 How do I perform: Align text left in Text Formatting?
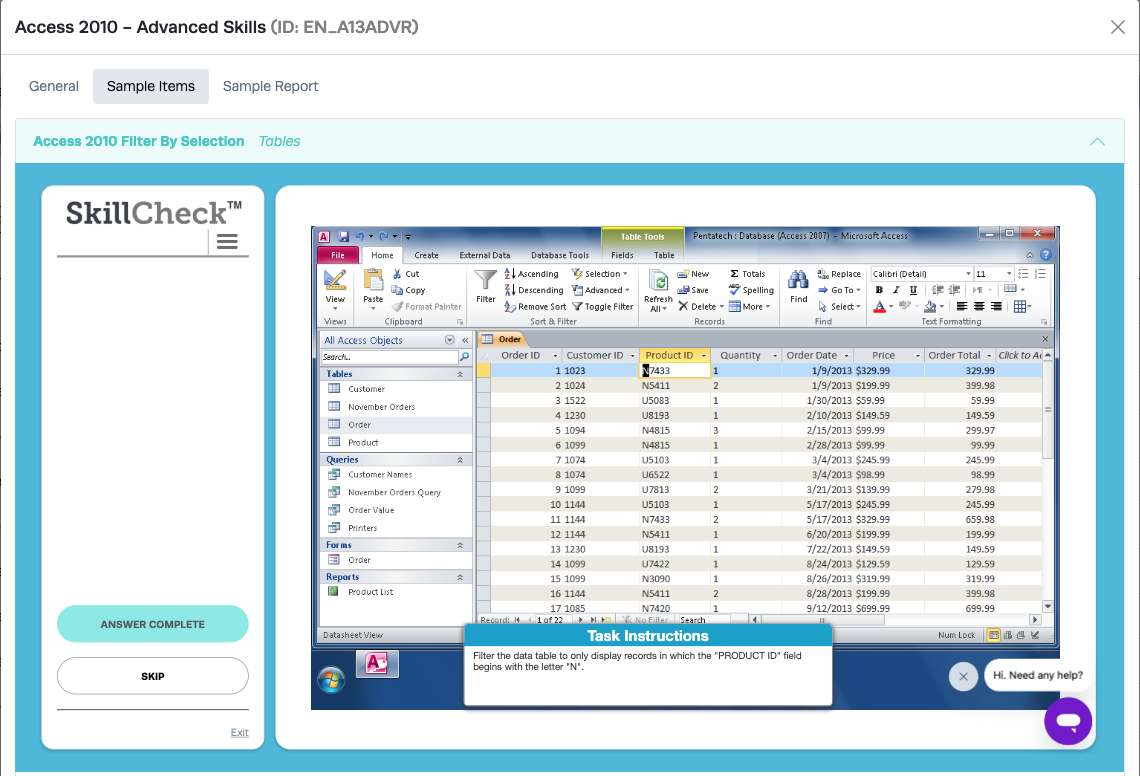pos(962,307)
